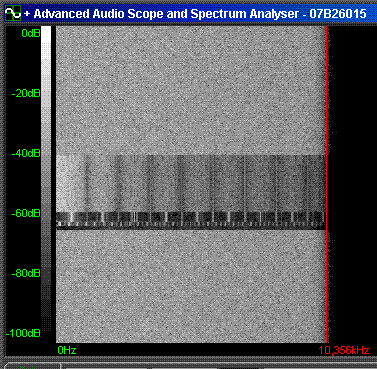Click the 0dB label on level scale
The width and height of the screenshot is (377, 369).
click(x=31, y=33)
